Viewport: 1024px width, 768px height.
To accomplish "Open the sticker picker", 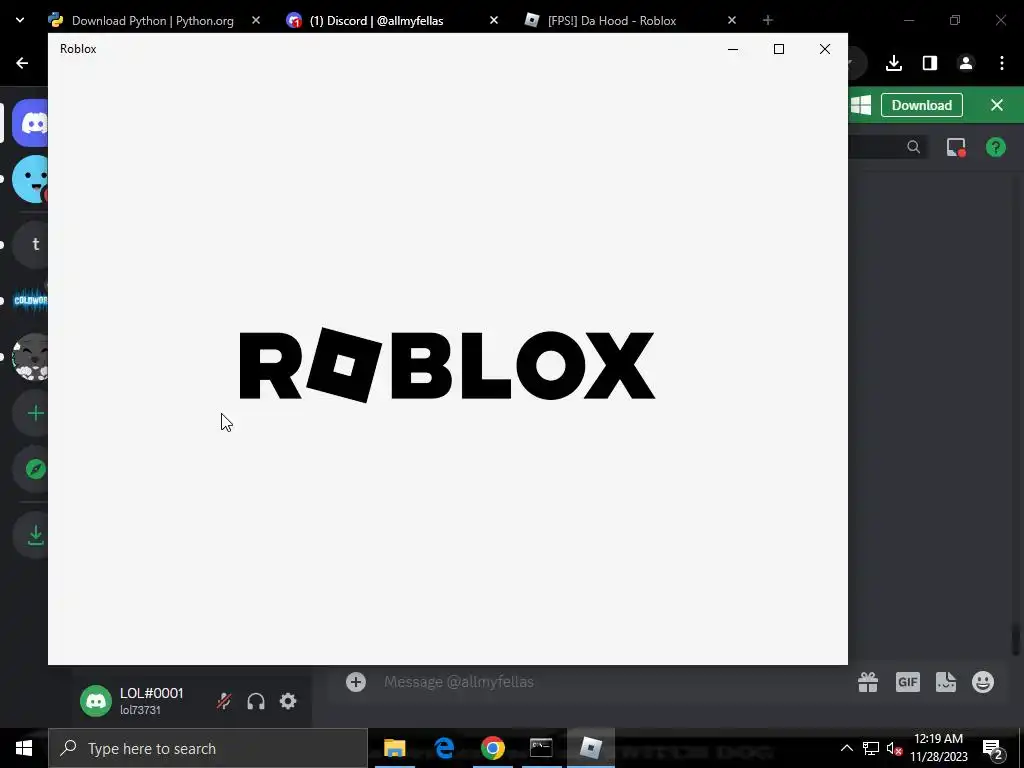I will point(946,682).
